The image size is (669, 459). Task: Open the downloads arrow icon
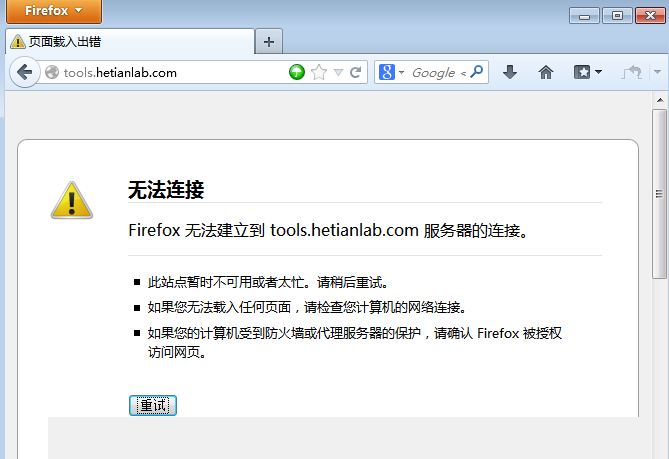[x=510, y=72]
